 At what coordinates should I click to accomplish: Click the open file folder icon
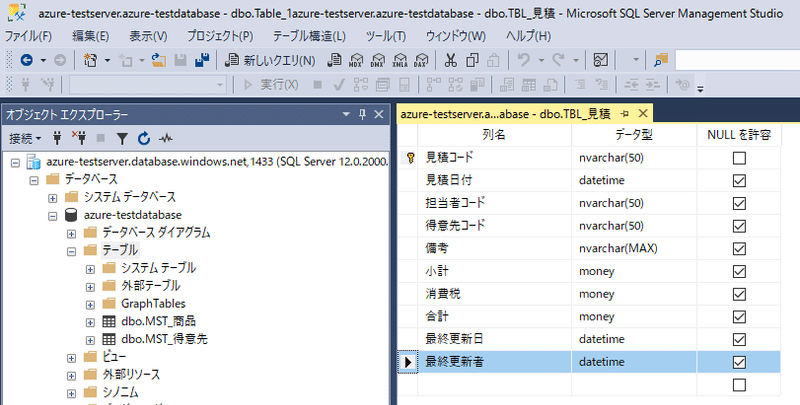(x=159, y=60)
